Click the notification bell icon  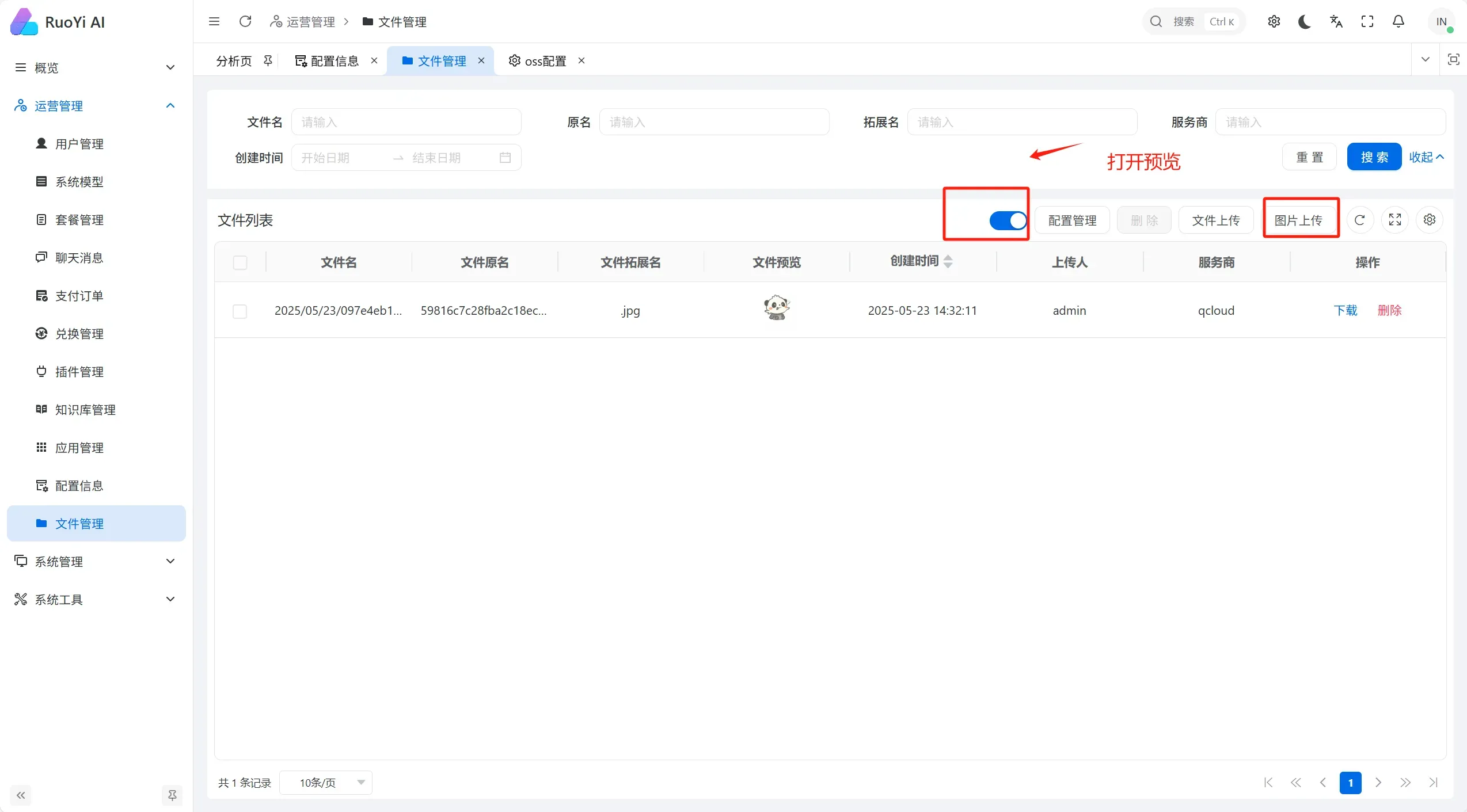tap(1398, 22)
